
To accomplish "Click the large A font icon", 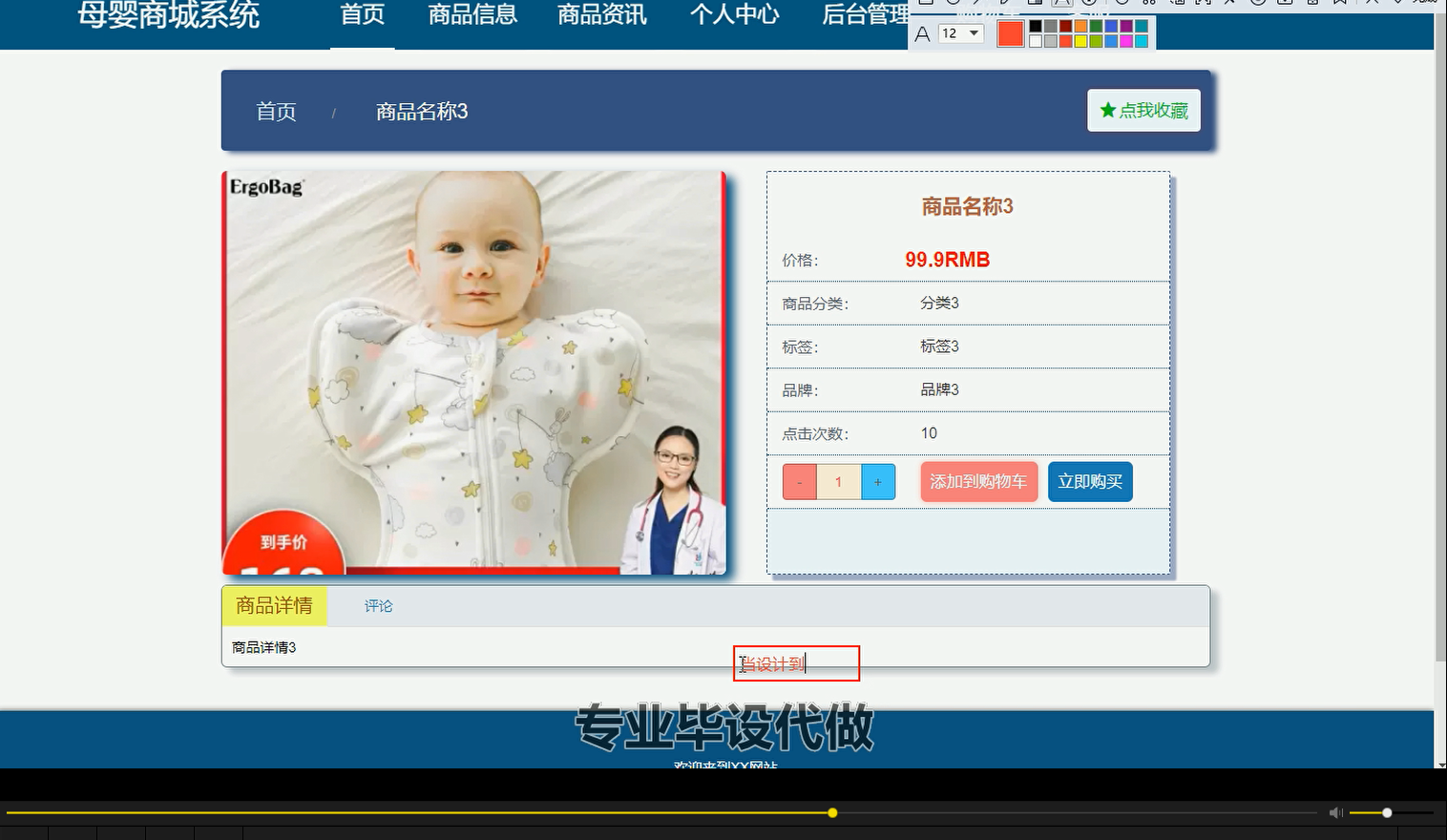I will tap(922, 34).
